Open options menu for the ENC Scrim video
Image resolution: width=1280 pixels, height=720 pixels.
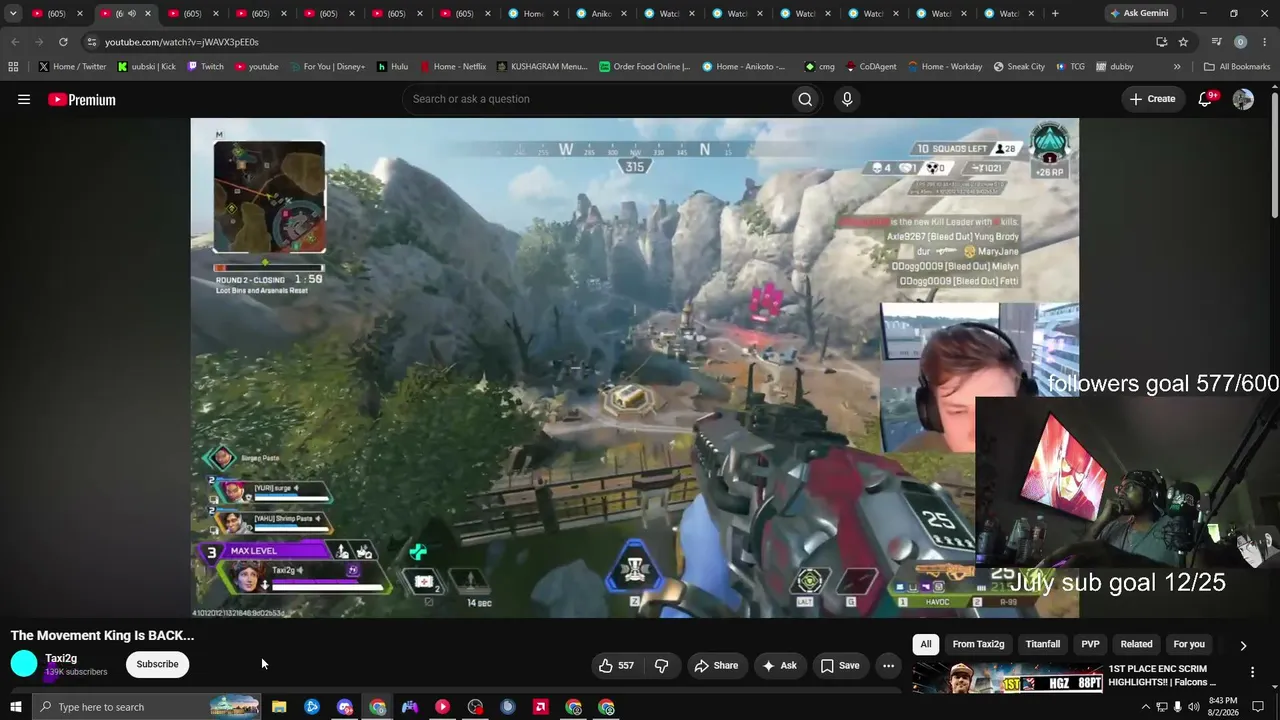[x=1252, y=672]
